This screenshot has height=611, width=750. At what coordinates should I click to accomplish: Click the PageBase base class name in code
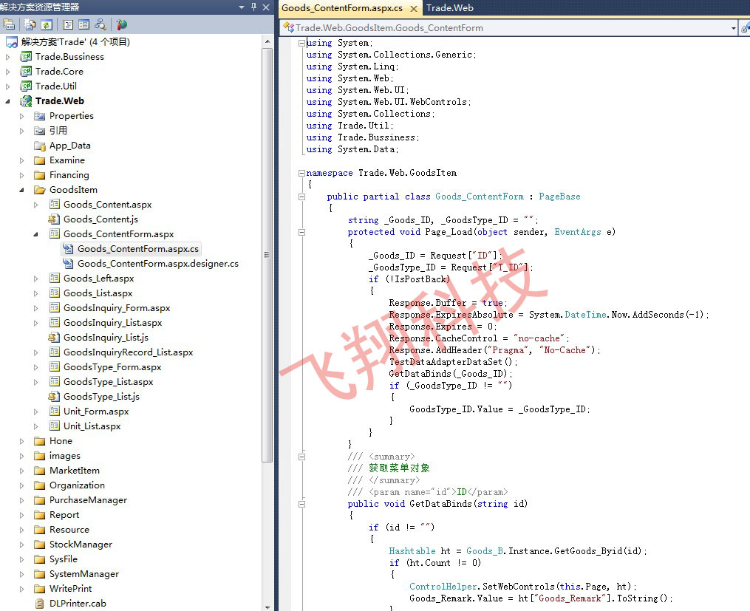(559, 197)
